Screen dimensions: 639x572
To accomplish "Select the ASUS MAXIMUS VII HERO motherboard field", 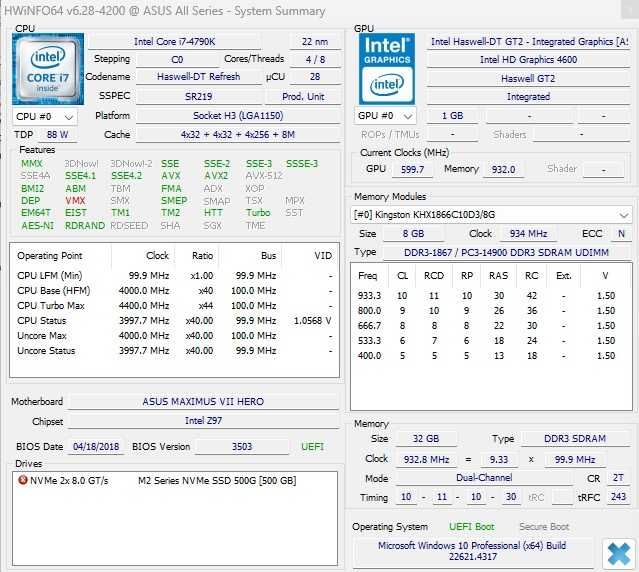I will click(203, 402).
